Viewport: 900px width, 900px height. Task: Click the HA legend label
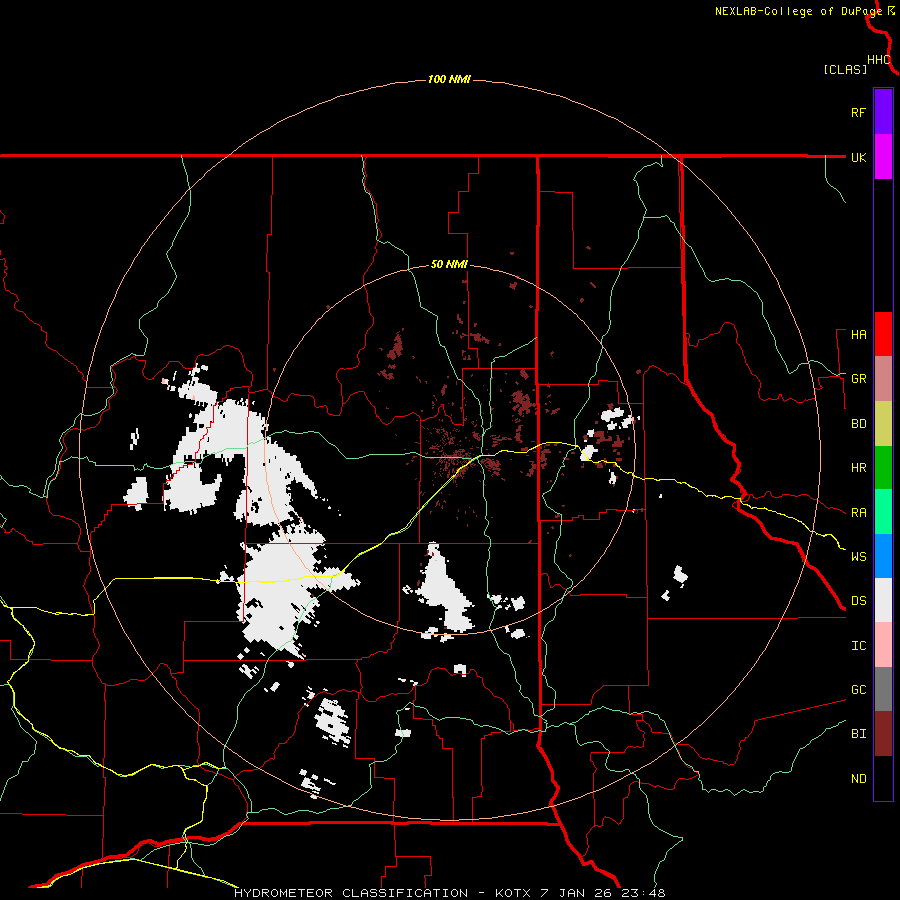859,335
